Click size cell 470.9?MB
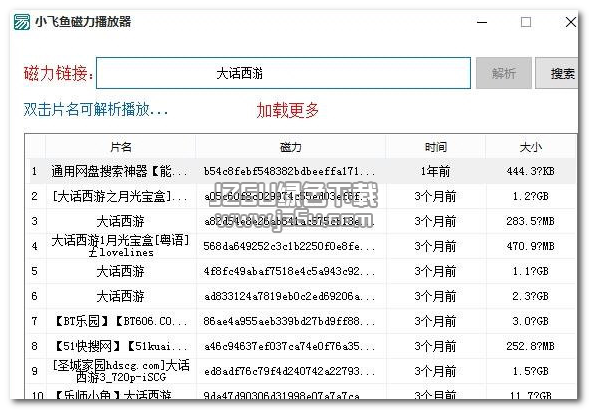 530,246
